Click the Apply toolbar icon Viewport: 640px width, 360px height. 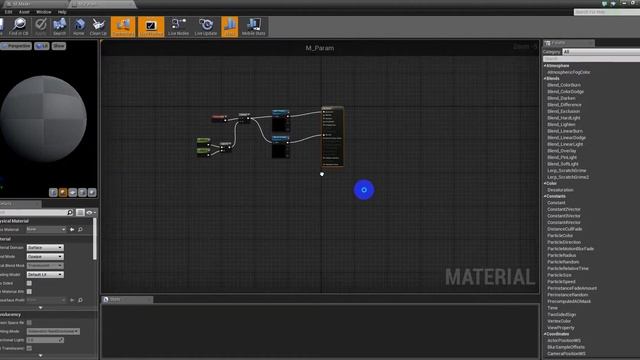(40, 27)
